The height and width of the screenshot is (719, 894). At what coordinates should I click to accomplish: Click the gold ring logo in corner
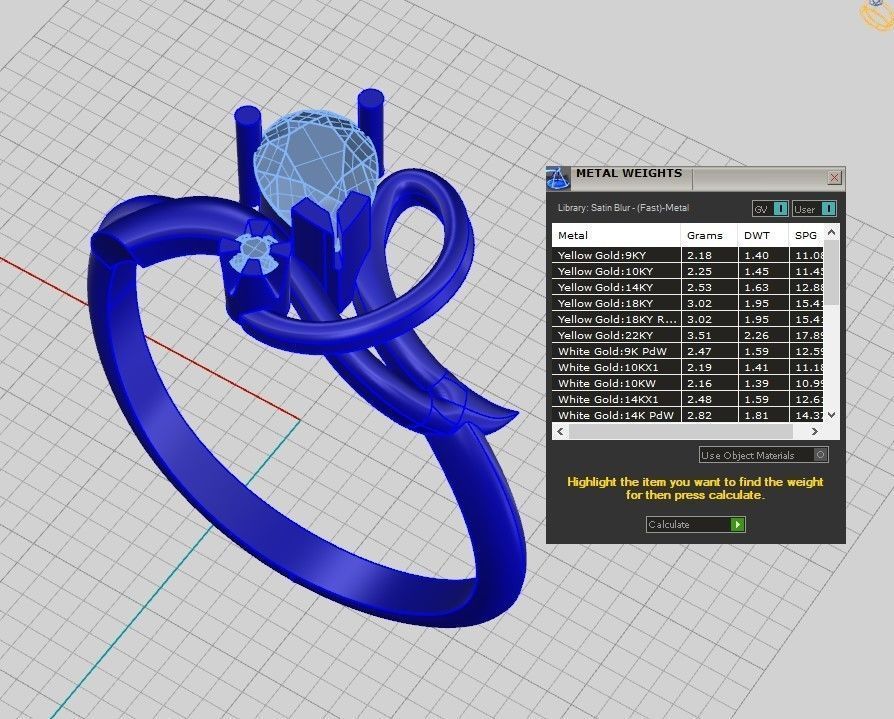click(x=878, y=14)
